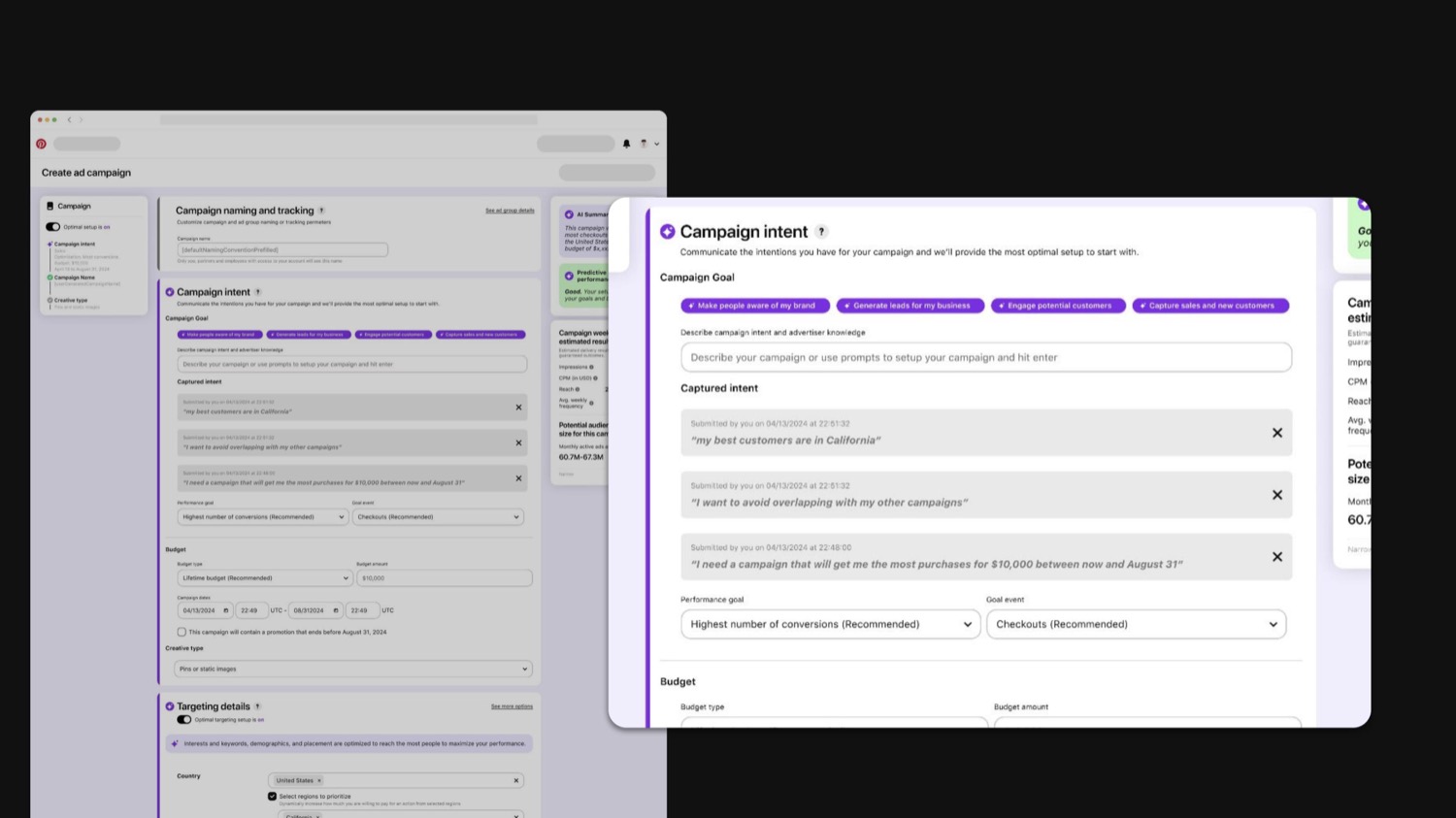Open the Performance goal dropdown in enlarged panel
The image size is (1456, 818).
(831, 624)
